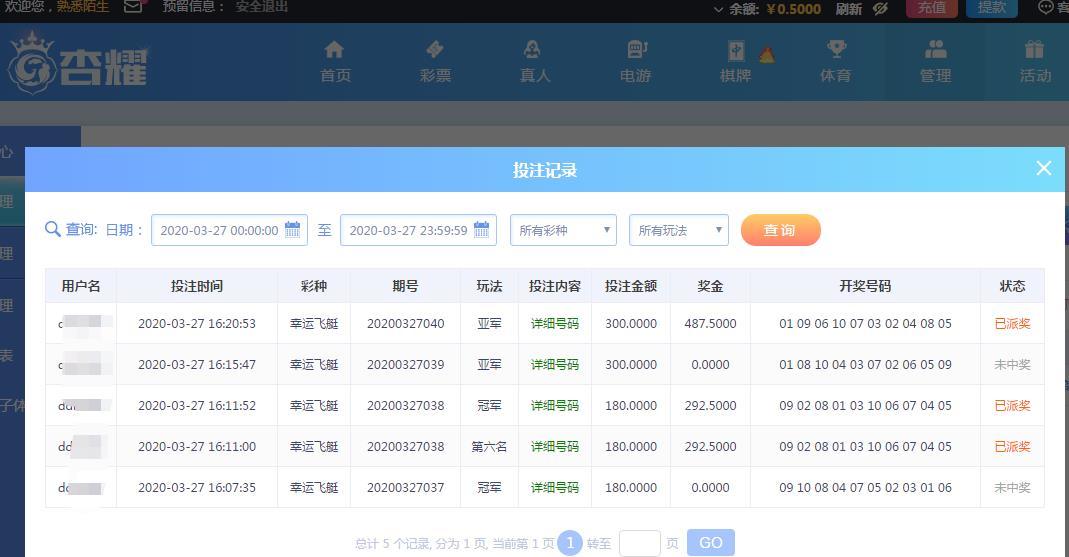Click 未中奖 status in 16:15:47 row
This screenshot has height=557, width=1069.
click(1012, 365)
